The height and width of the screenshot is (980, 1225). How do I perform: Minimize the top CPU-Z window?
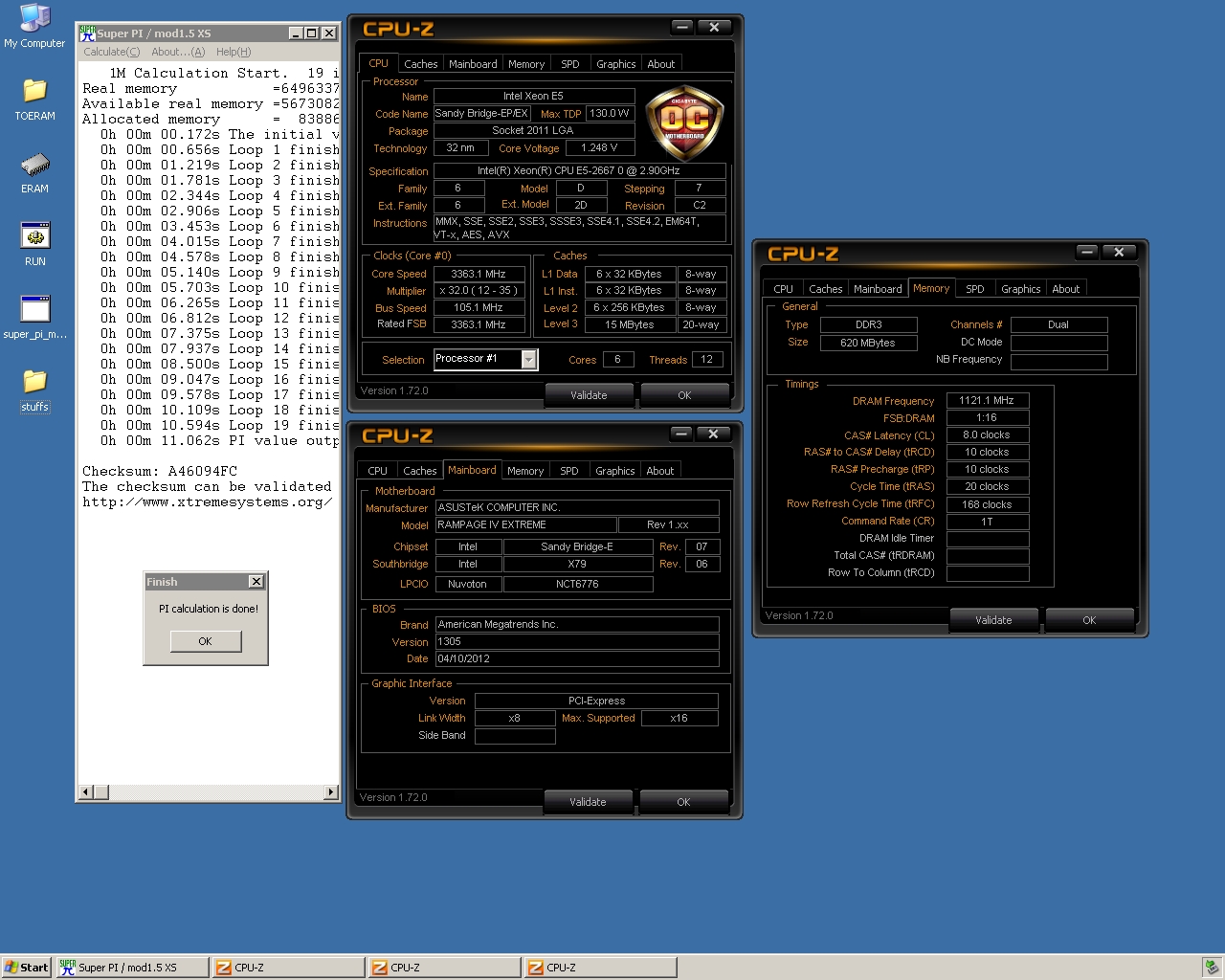click(682, 27)
